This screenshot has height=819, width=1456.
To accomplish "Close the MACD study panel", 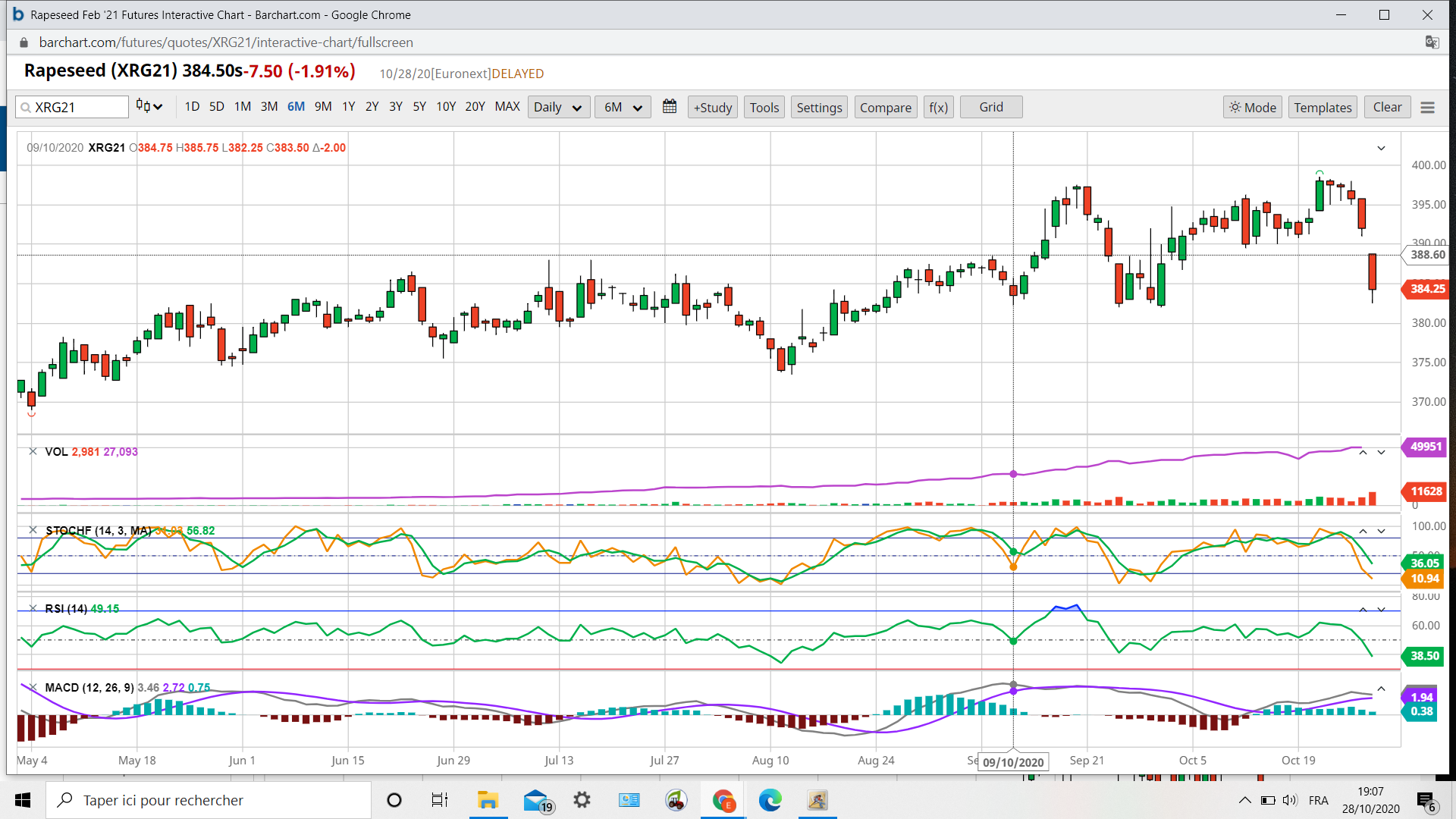I will 33,687.
